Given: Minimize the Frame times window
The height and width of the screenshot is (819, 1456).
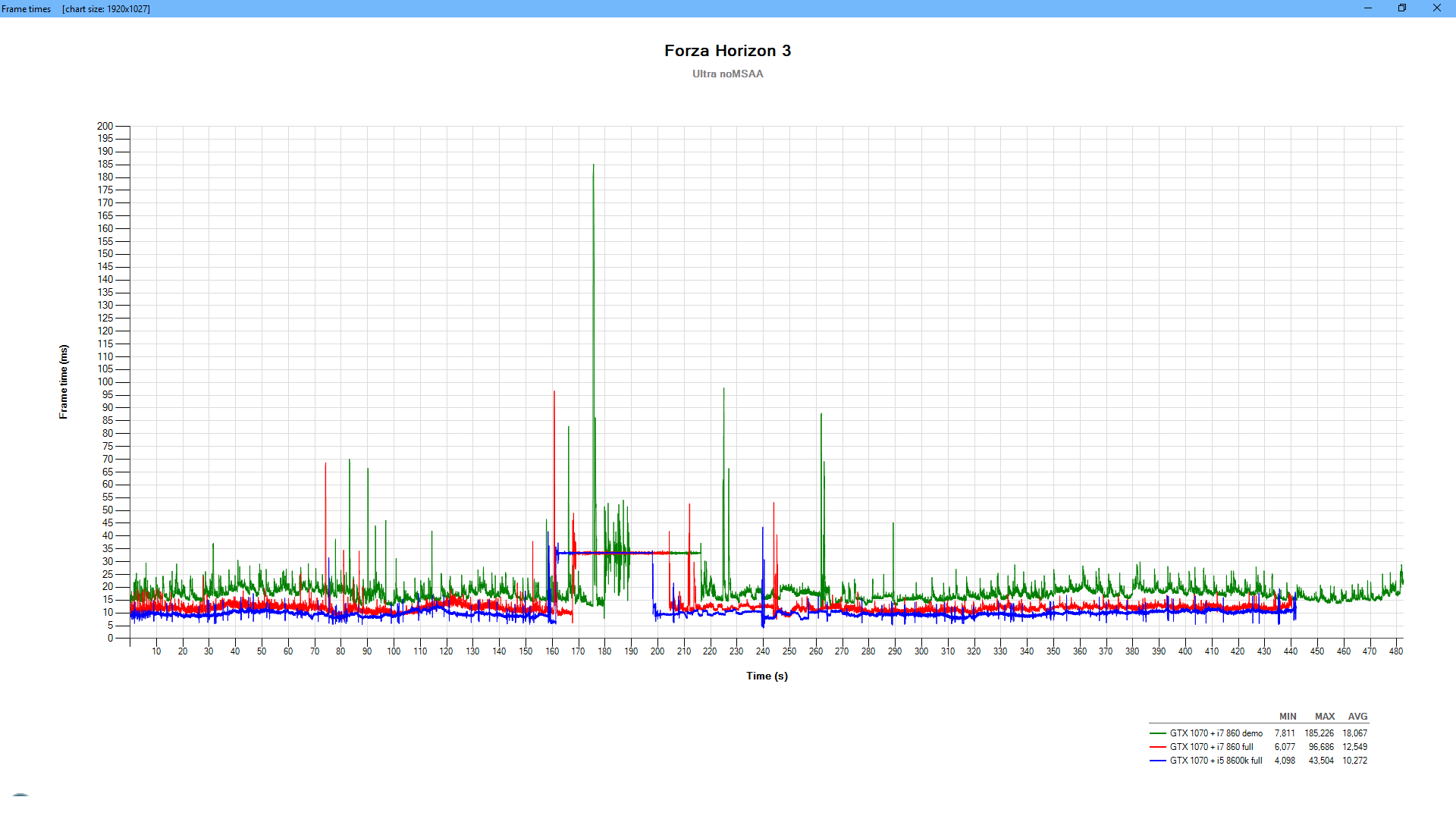Looking at the screenshot, I should click(x=1367, y=8).
